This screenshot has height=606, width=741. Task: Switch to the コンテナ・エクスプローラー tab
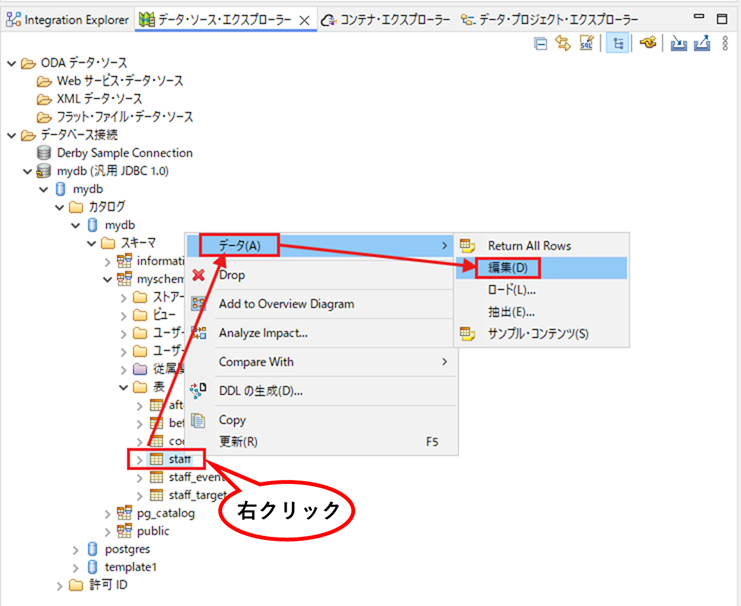[386, 20]
